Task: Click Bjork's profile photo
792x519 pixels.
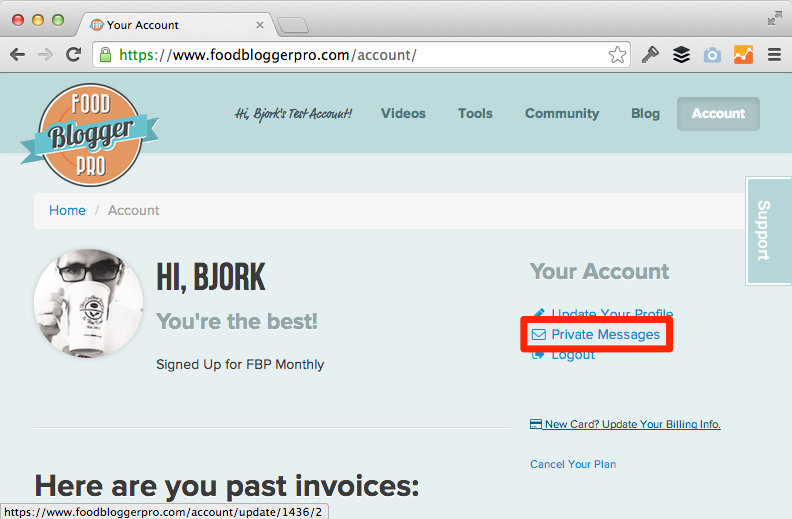Action: (88, 303)
